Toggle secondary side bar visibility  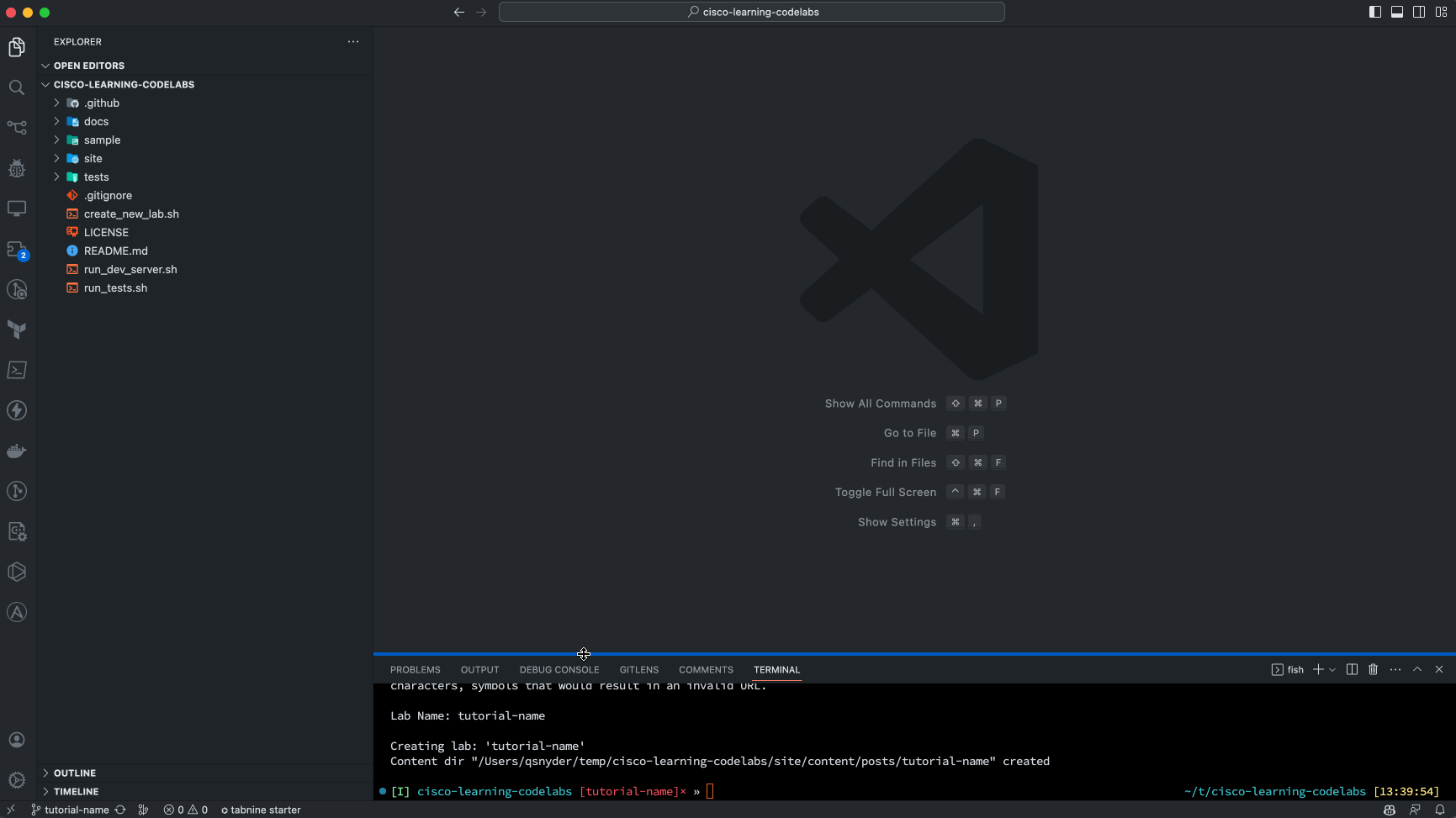1419,12
